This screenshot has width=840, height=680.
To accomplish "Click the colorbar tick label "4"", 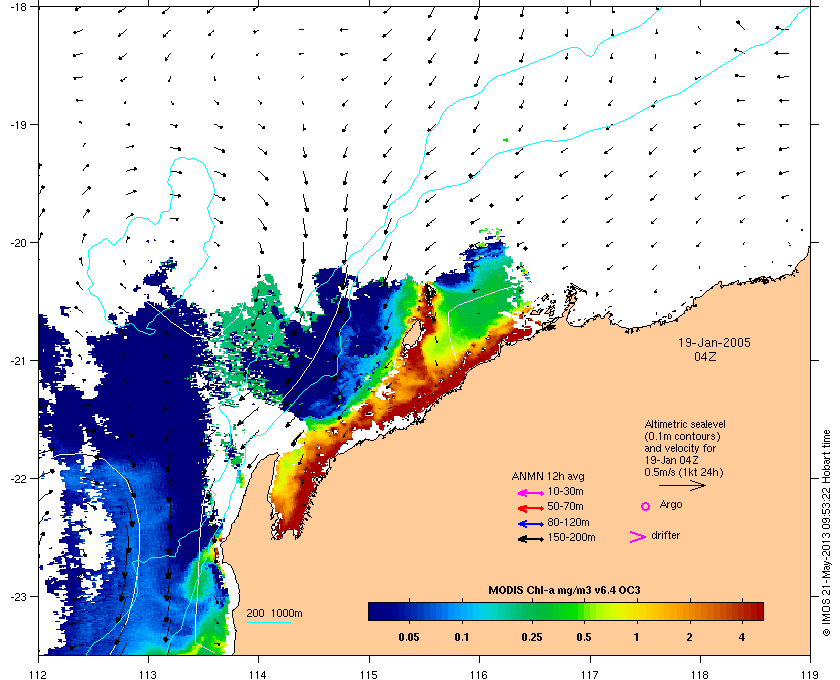I will 742,638.
